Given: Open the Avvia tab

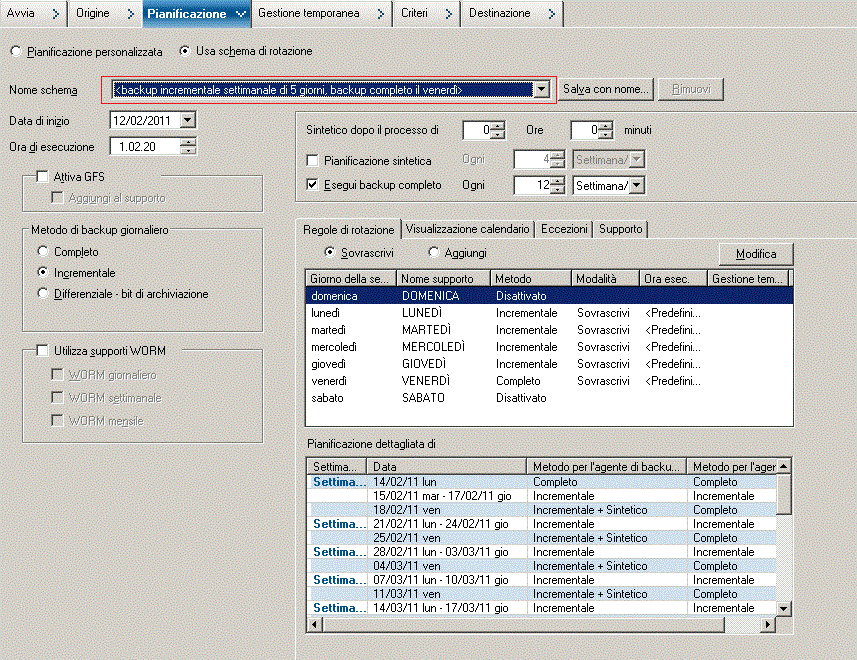Looking at the screenshot, I should point(22,13).
